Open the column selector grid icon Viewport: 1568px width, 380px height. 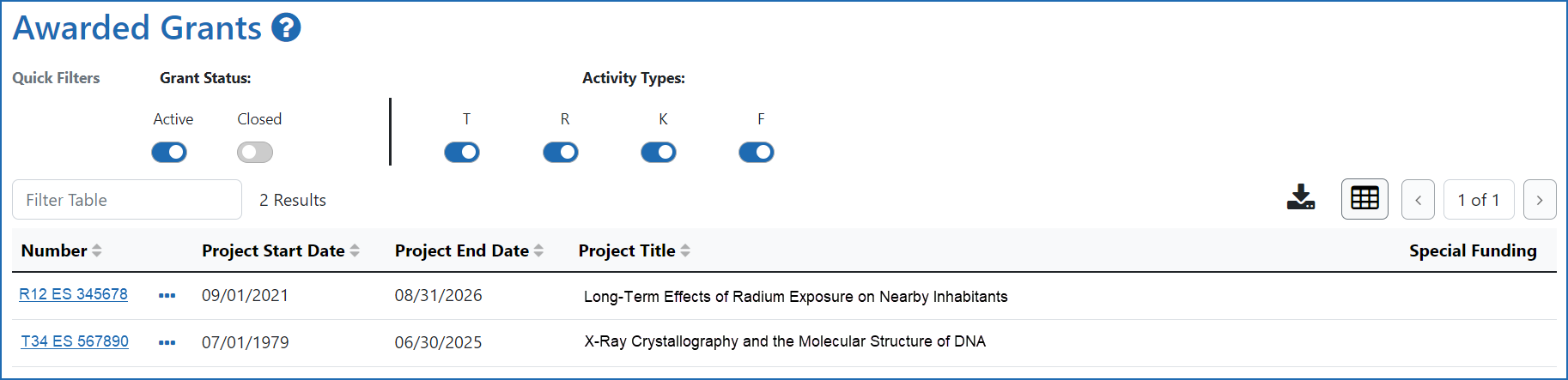coord(1364,199)
